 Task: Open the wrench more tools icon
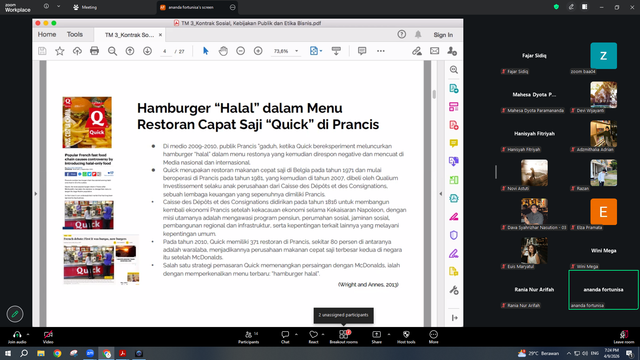tap(453, 291)
